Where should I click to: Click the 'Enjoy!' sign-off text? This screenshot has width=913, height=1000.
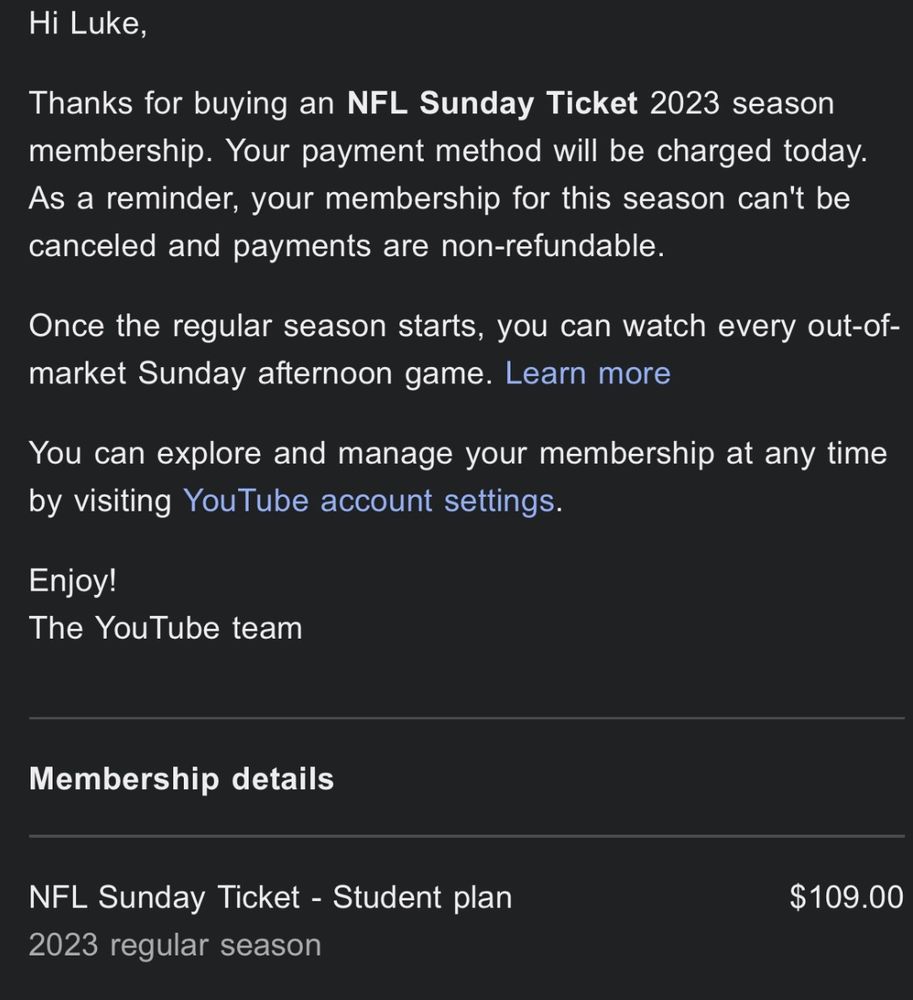coord(73,581)
